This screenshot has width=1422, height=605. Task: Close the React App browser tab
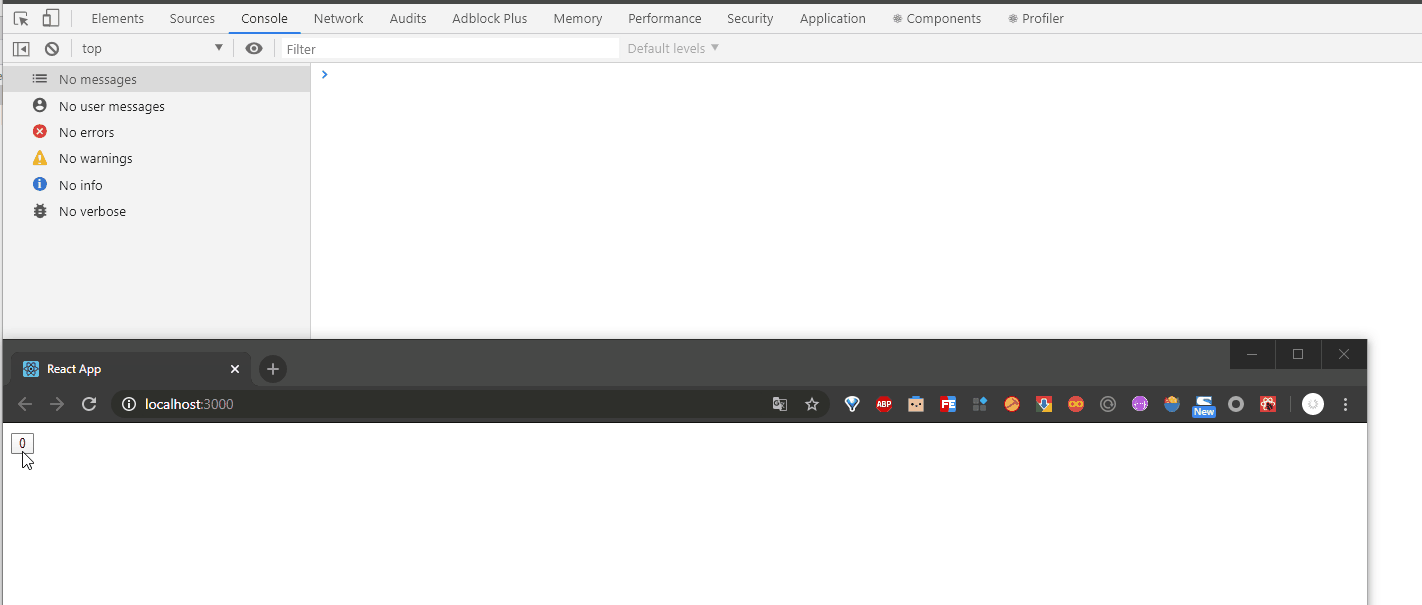click(x=235, y=369)
